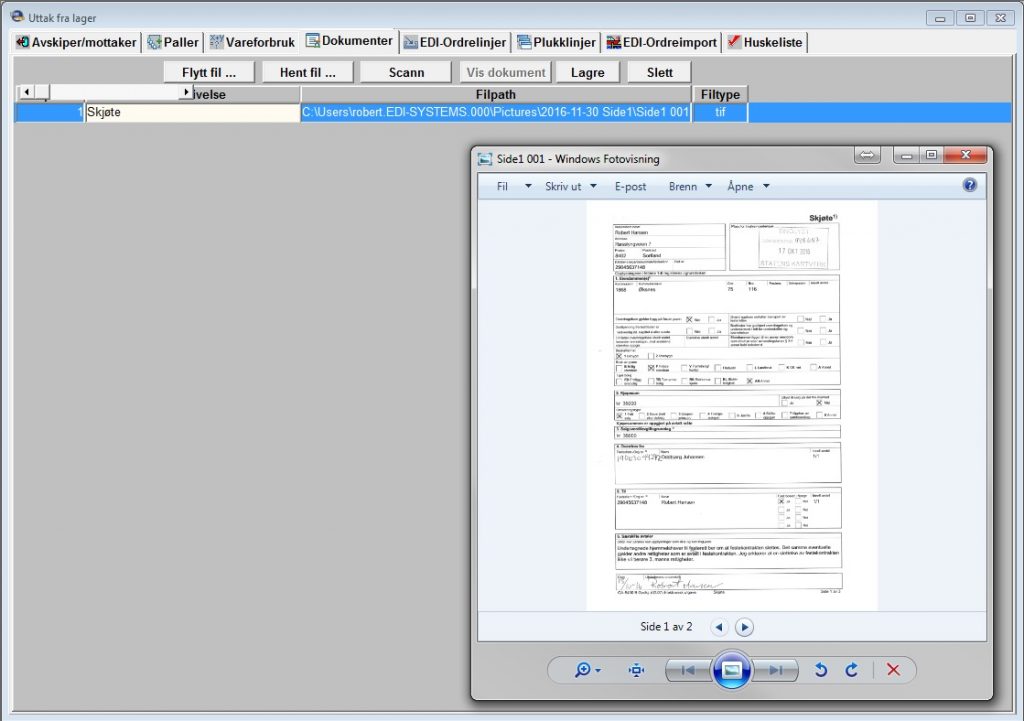This screenshot has height=721, width=1024.
Task: Start scanning with the Scann button
Action: tap(406, 72)
